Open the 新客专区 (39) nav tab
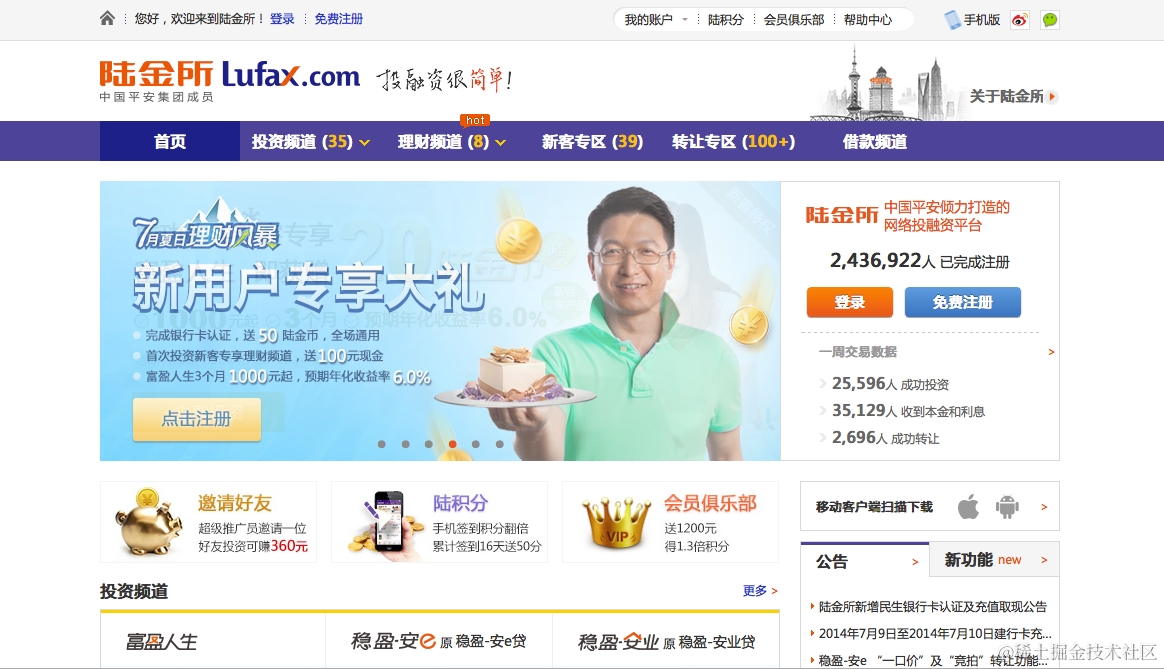The width and height of the screenshot is (1164, 669). 592,142
